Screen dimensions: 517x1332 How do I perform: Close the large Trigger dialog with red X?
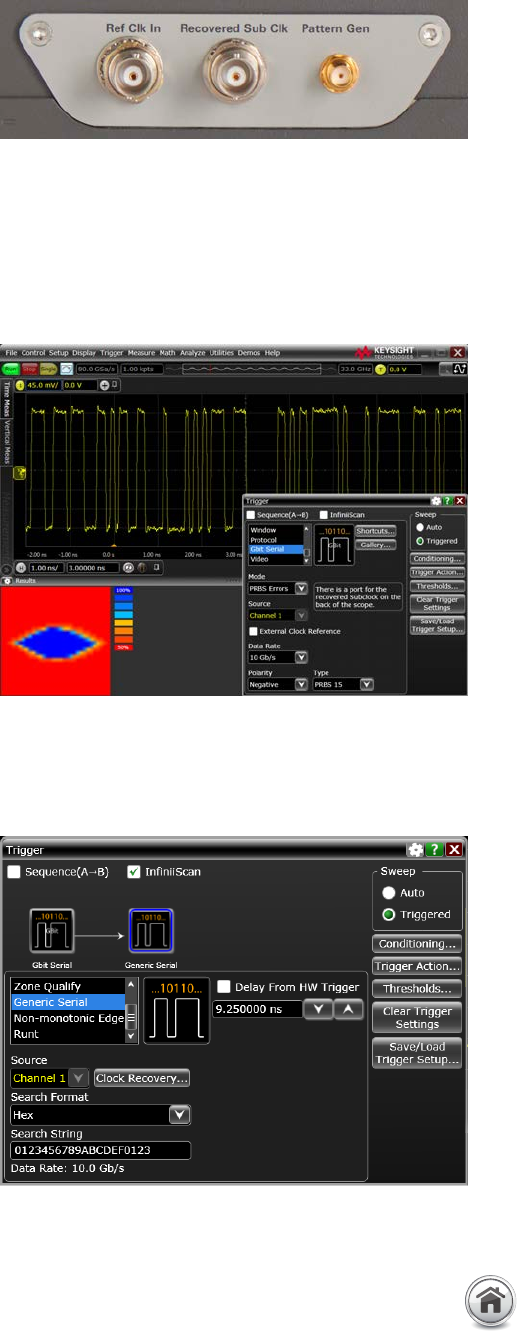(x=456, y=849)
